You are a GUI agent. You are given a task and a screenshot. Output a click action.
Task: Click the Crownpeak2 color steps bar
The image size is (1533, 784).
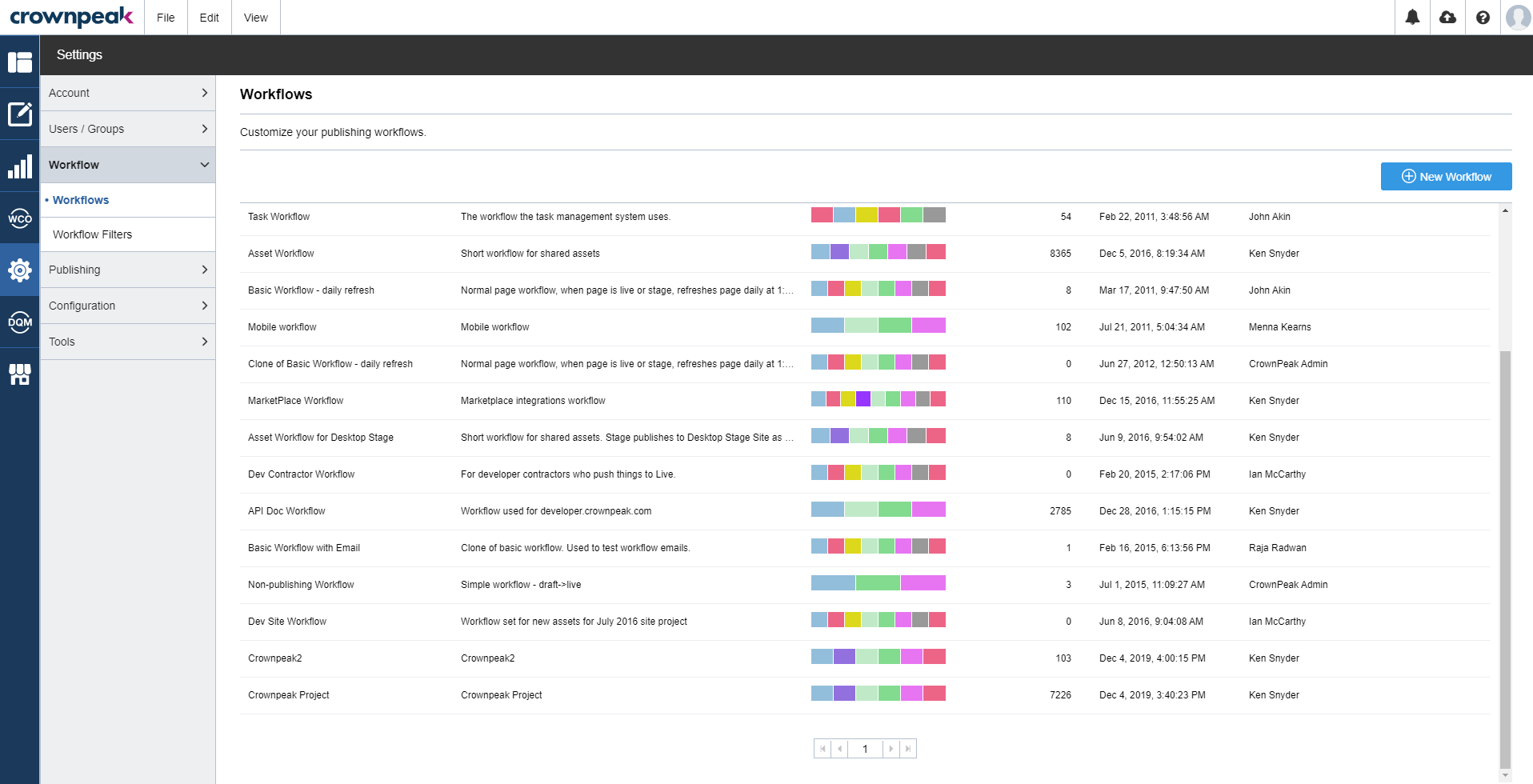879,656
